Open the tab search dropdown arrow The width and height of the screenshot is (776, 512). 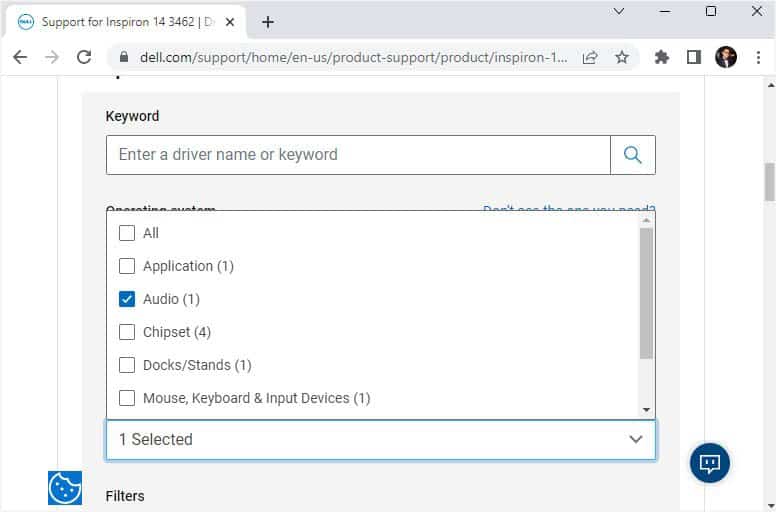[x=619, y=11]
